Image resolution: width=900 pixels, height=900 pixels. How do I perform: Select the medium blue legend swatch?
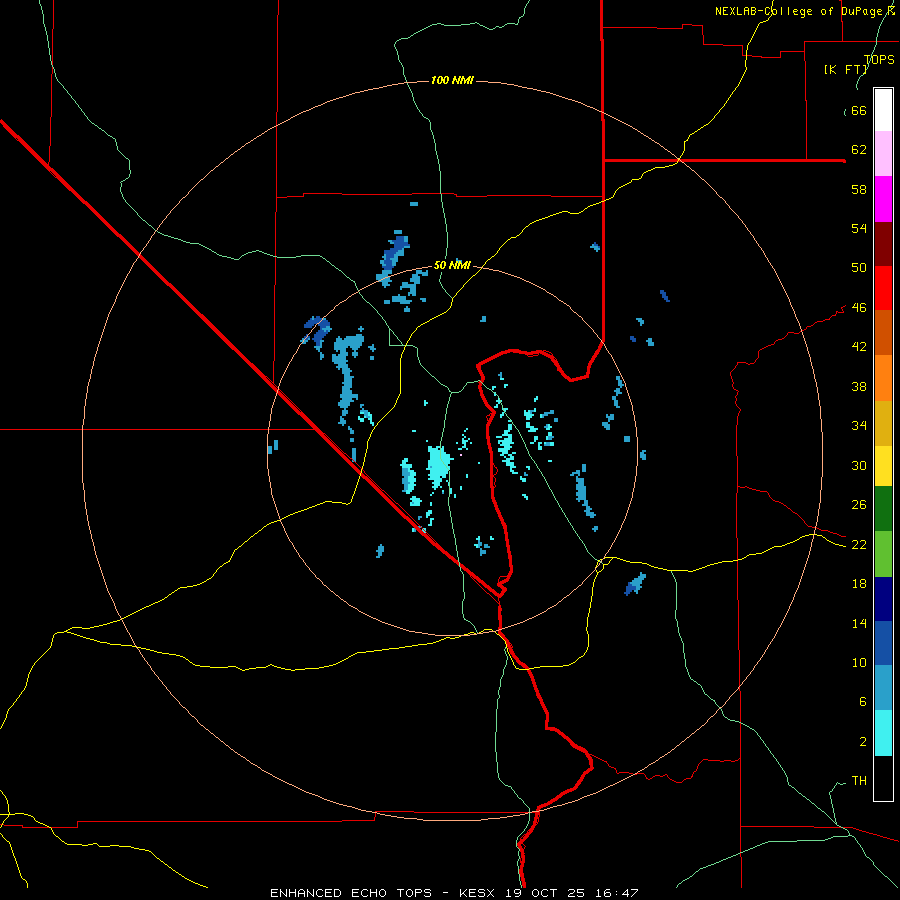tap(883, 643)
